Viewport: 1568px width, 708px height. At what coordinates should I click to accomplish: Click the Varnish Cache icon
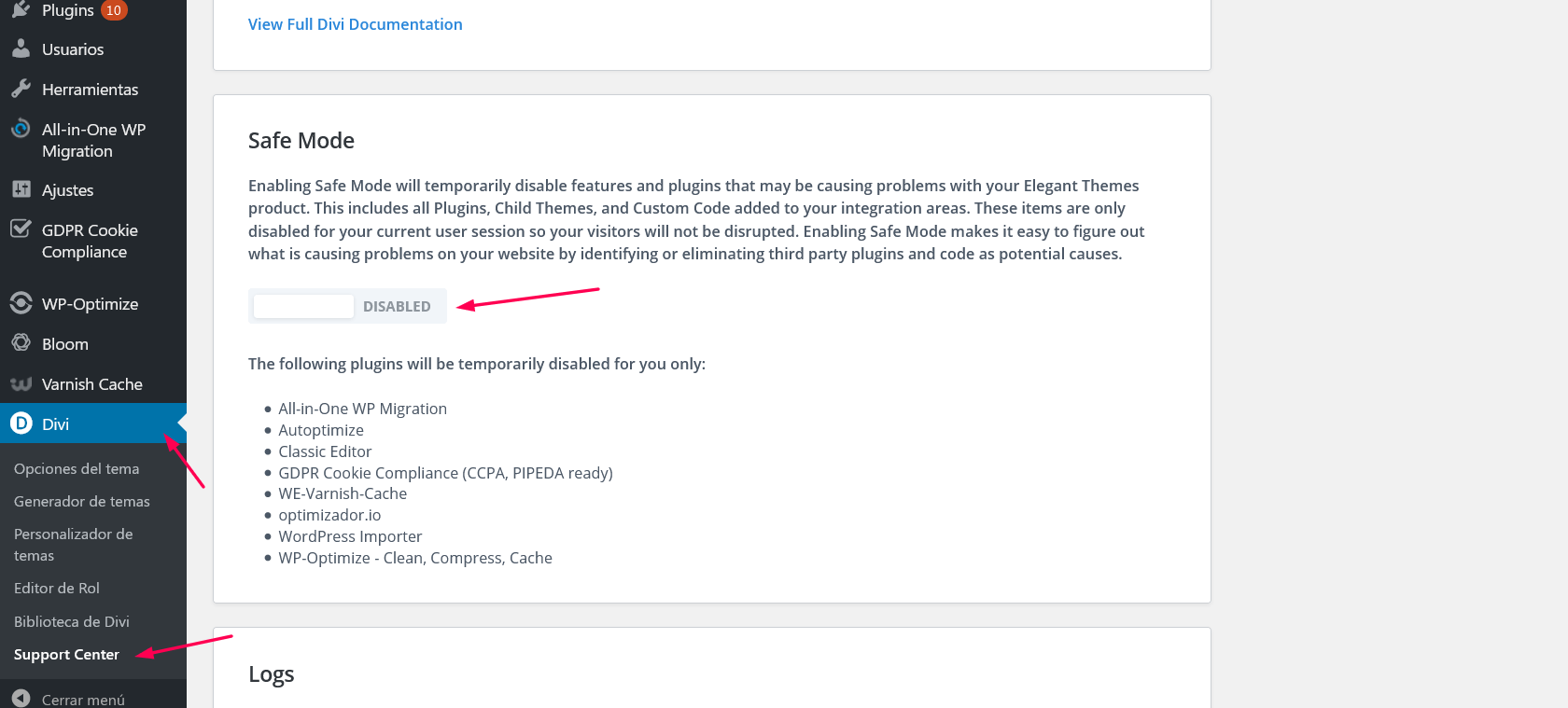[x=21, y=383]
